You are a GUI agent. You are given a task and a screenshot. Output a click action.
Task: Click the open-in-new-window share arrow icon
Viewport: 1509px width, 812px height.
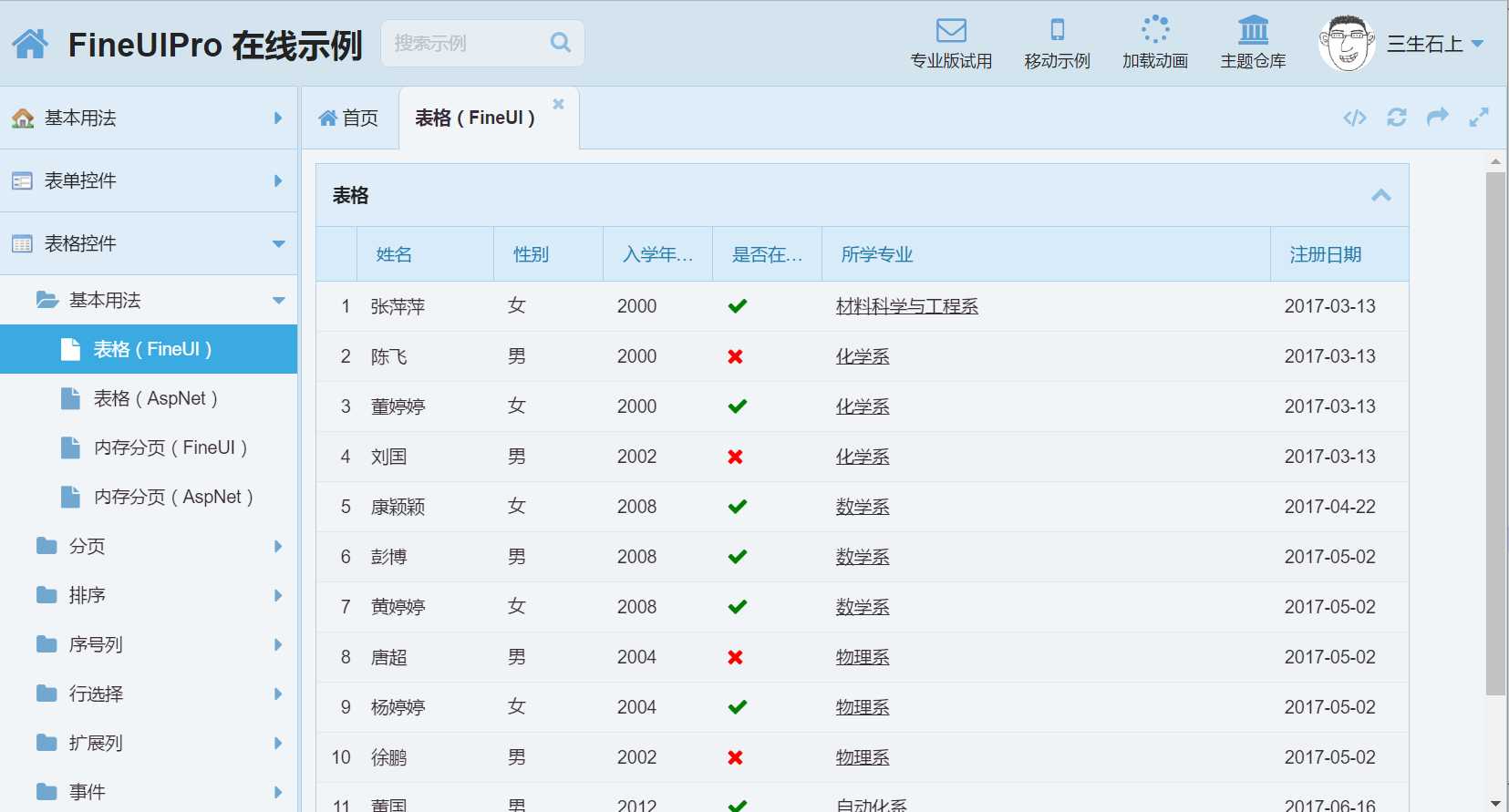[1438, 117]
